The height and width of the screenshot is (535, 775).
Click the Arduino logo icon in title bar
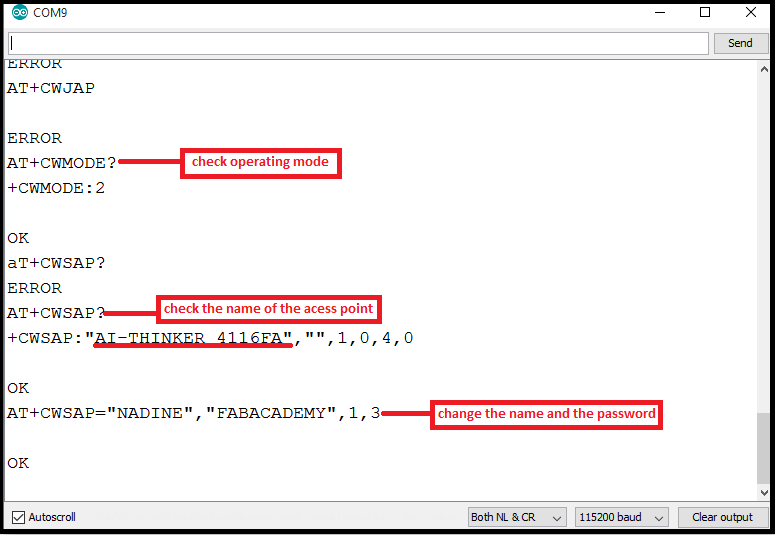pos(20,12)
